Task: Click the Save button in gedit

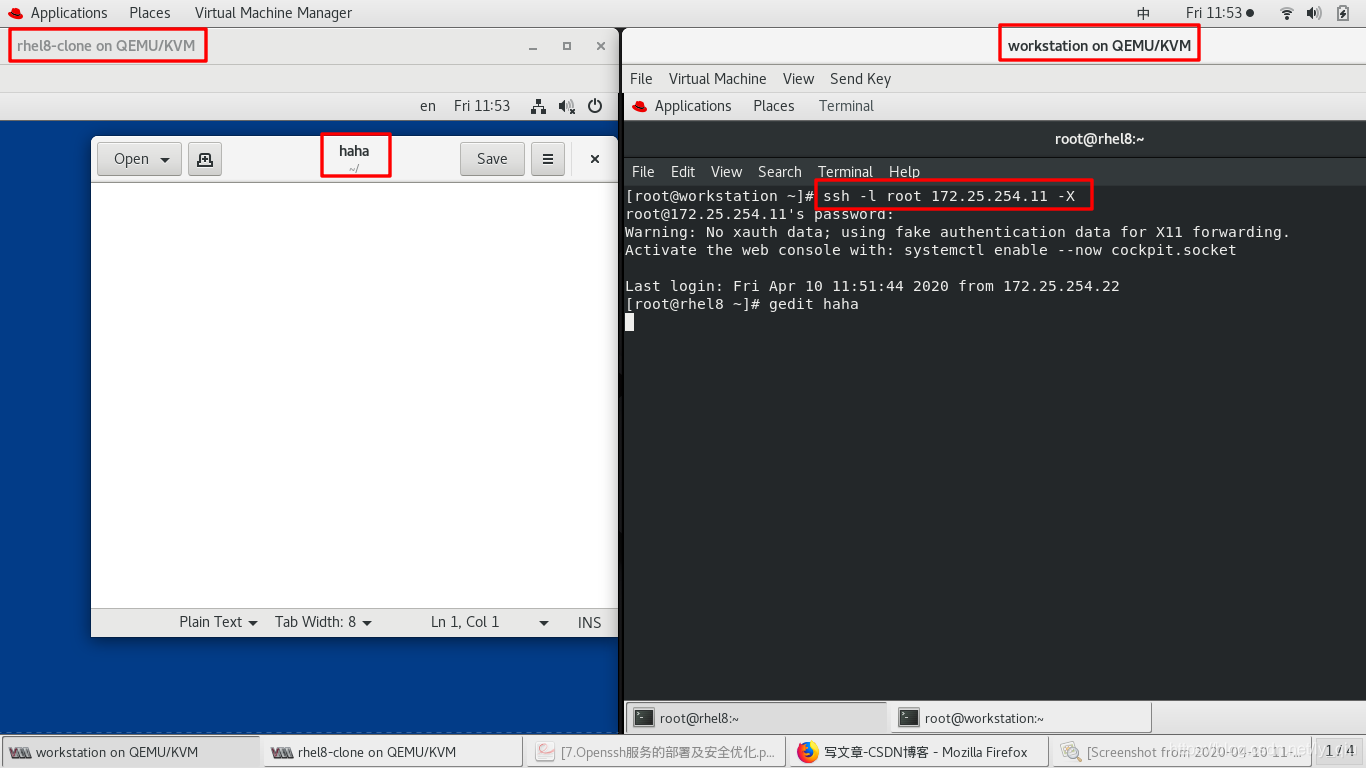Action: [492, 159]
